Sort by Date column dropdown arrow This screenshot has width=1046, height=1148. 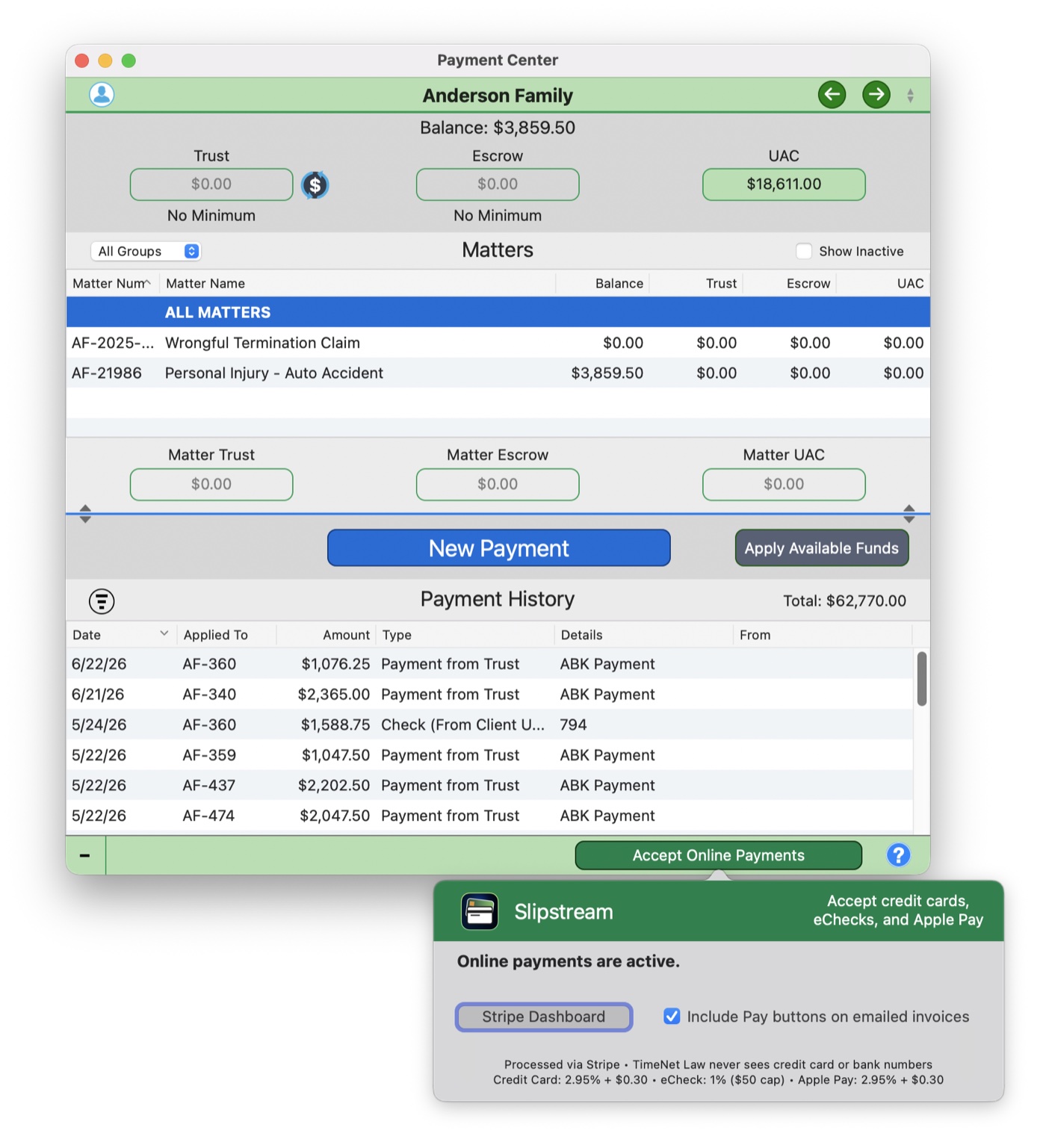pos(164,633)
